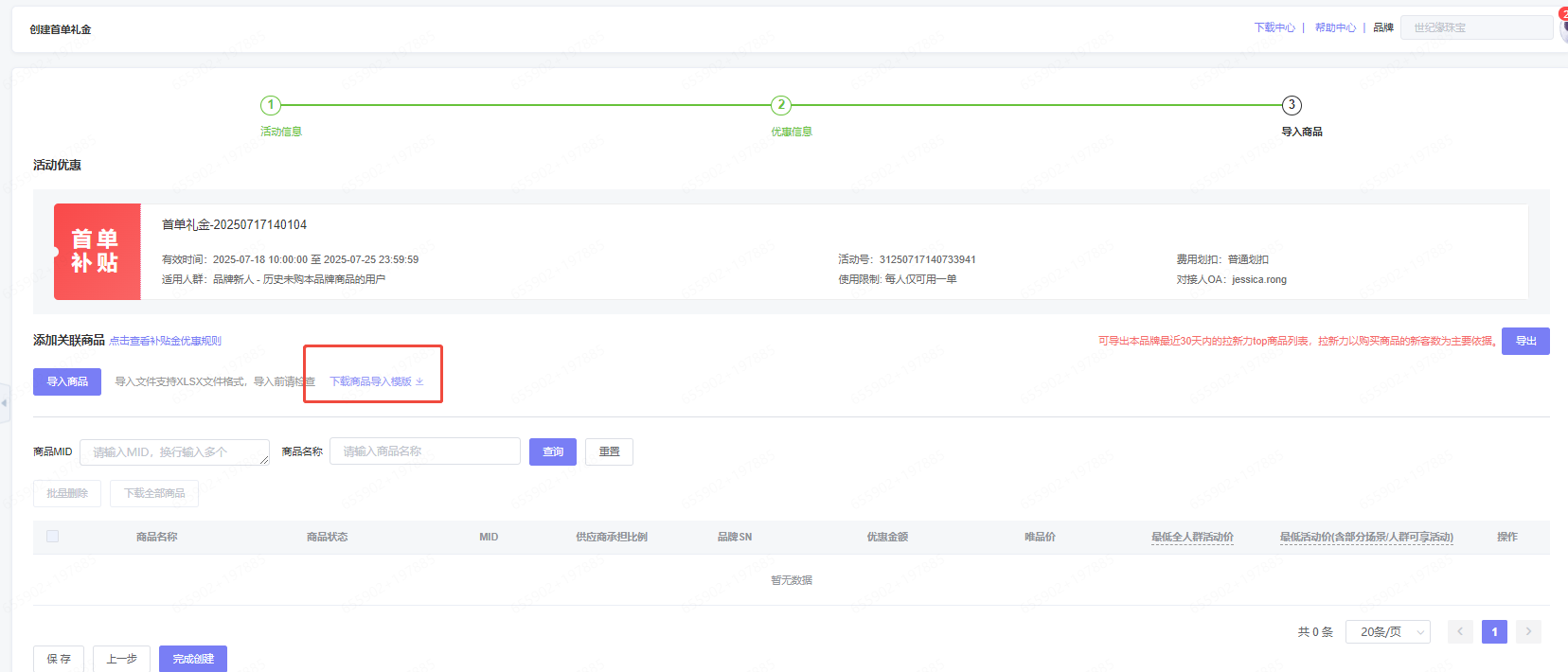Click the next page arrow in pagination

(1528, 631)
